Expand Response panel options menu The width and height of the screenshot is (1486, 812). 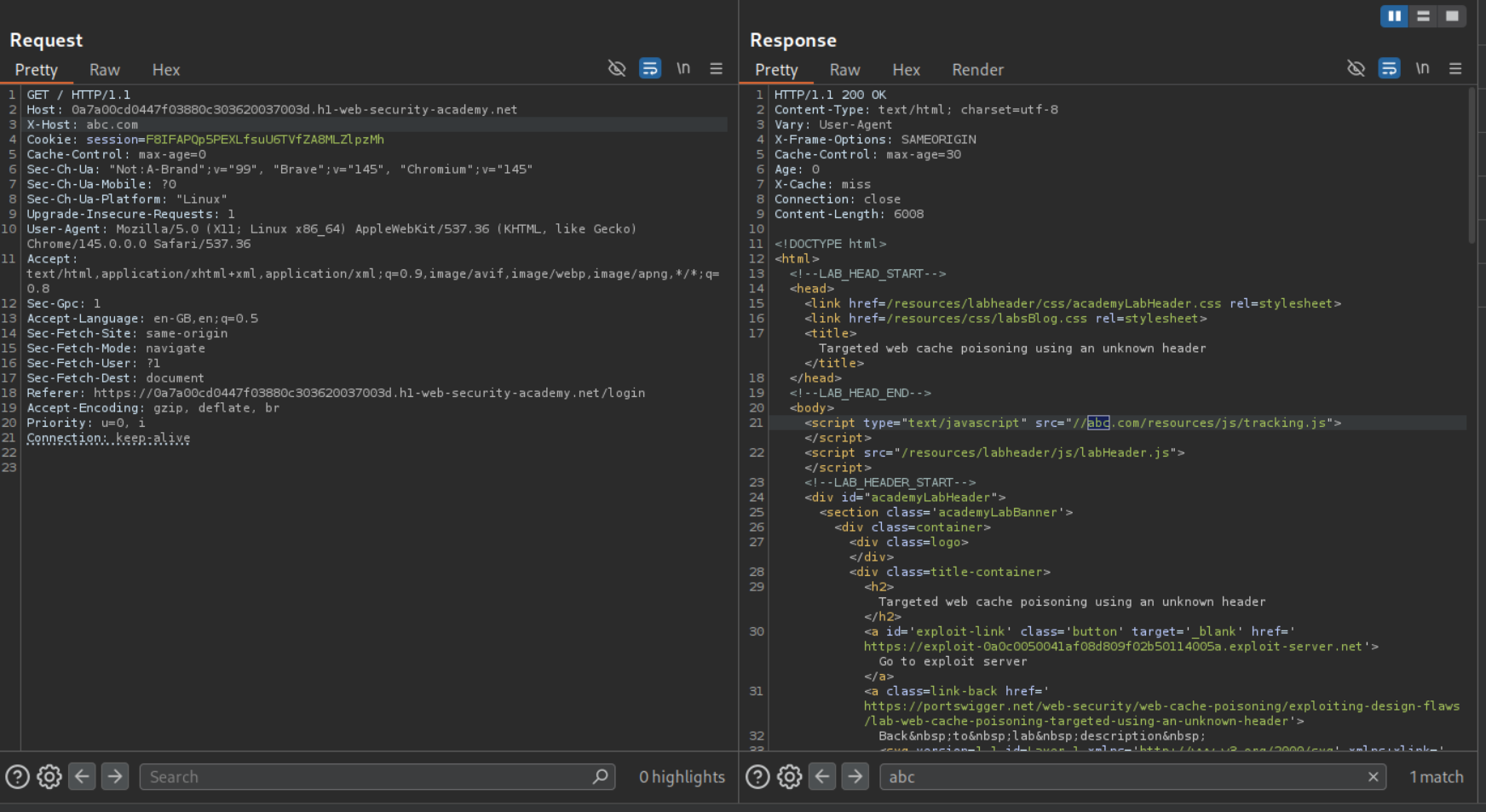point(1455,68)
